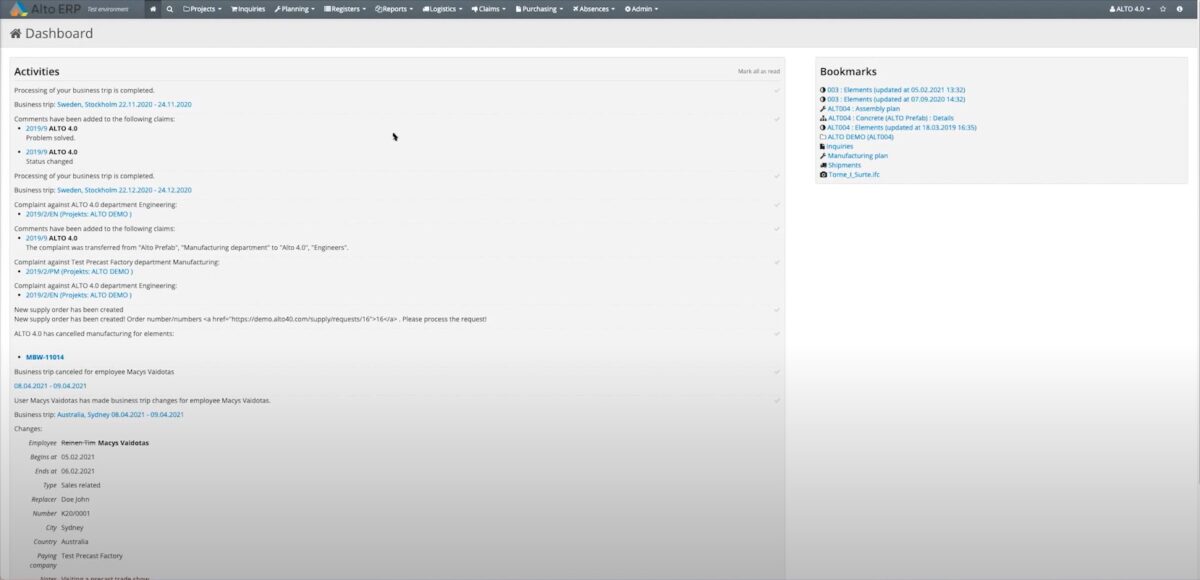Open the Reports dropdown
This screenshot has width=1200, height=580.
[x=394, y=8]
